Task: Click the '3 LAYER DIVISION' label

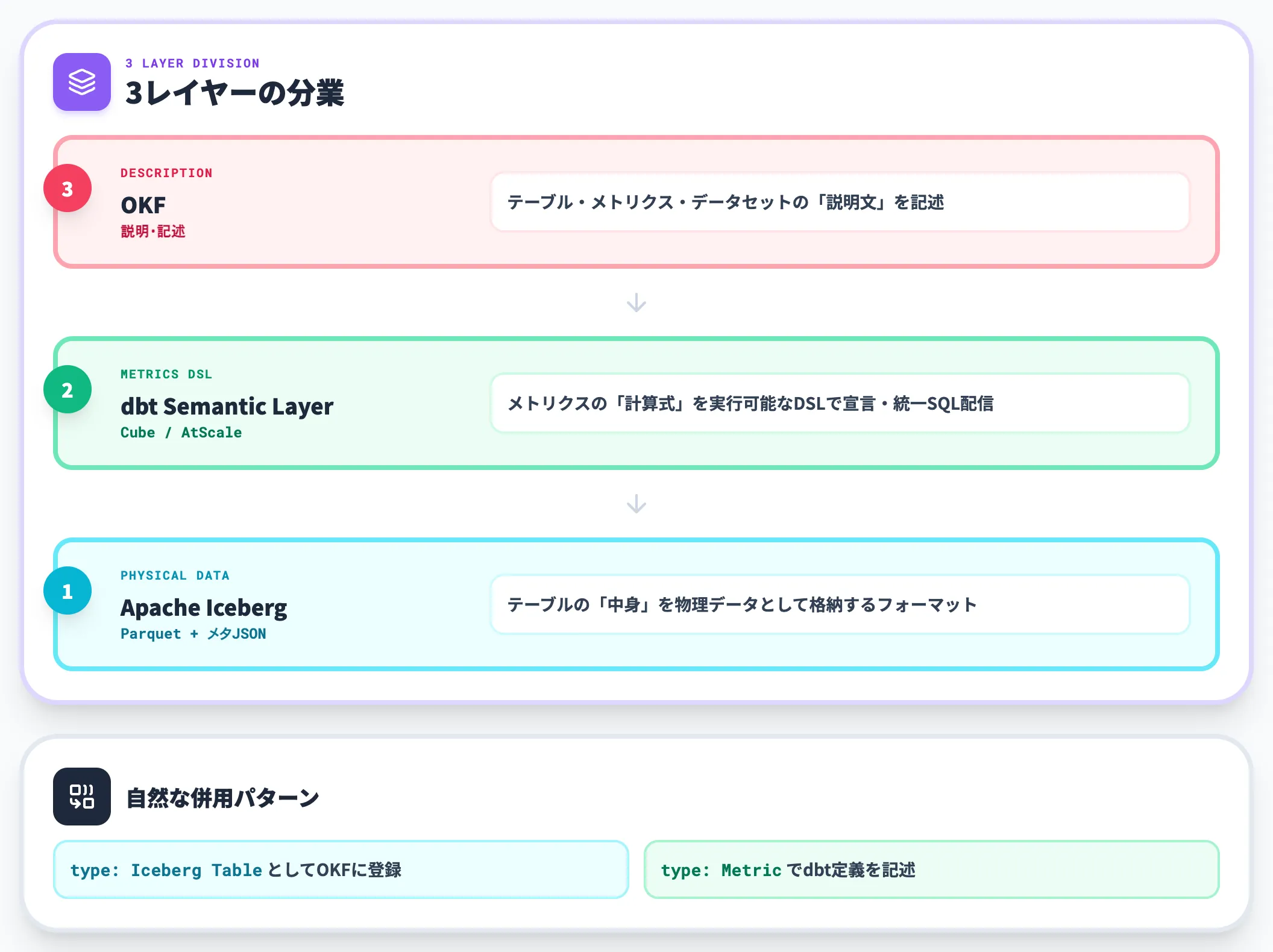Action: click(x=192, y=63)
